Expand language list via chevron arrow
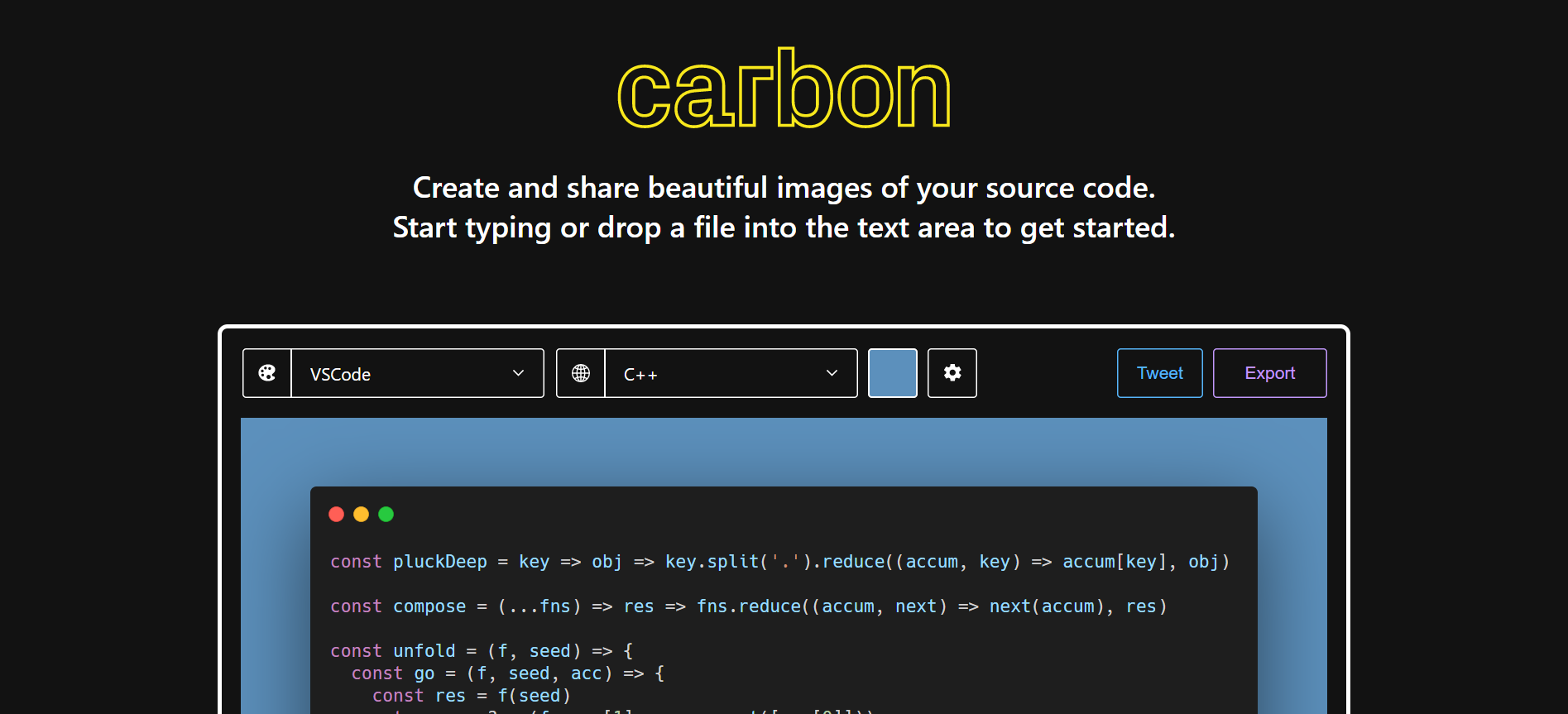Image resolution: width=1568 pixels, height=714 pixels. [x=832, y=373]
